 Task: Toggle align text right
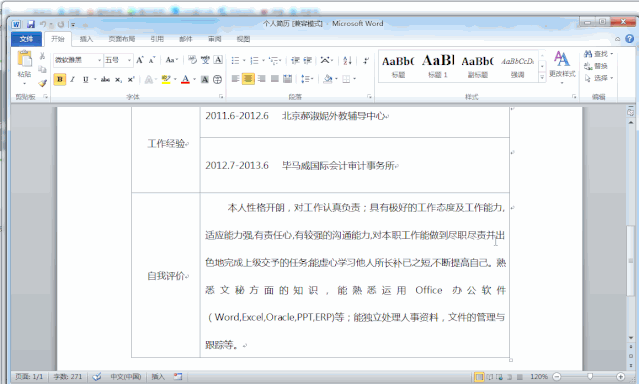tap(262, 79)
